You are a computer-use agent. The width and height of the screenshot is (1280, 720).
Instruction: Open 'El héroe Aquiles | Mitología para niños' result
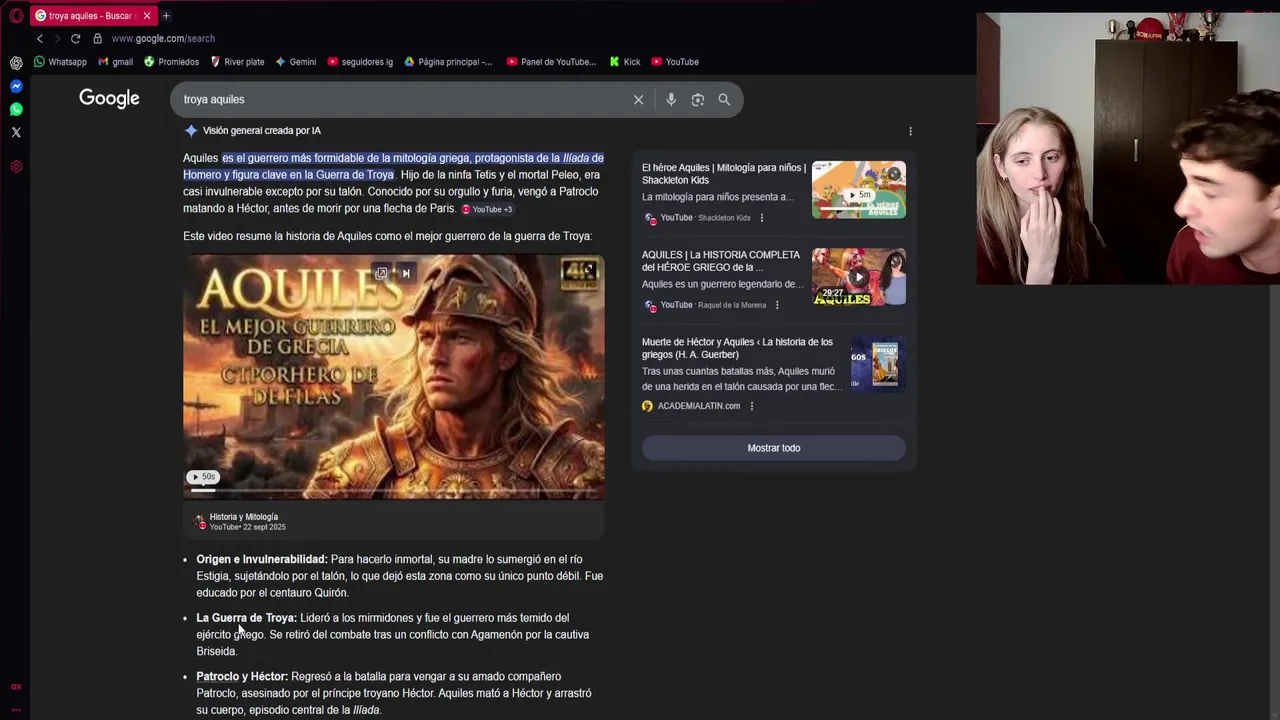click(723, 174)
